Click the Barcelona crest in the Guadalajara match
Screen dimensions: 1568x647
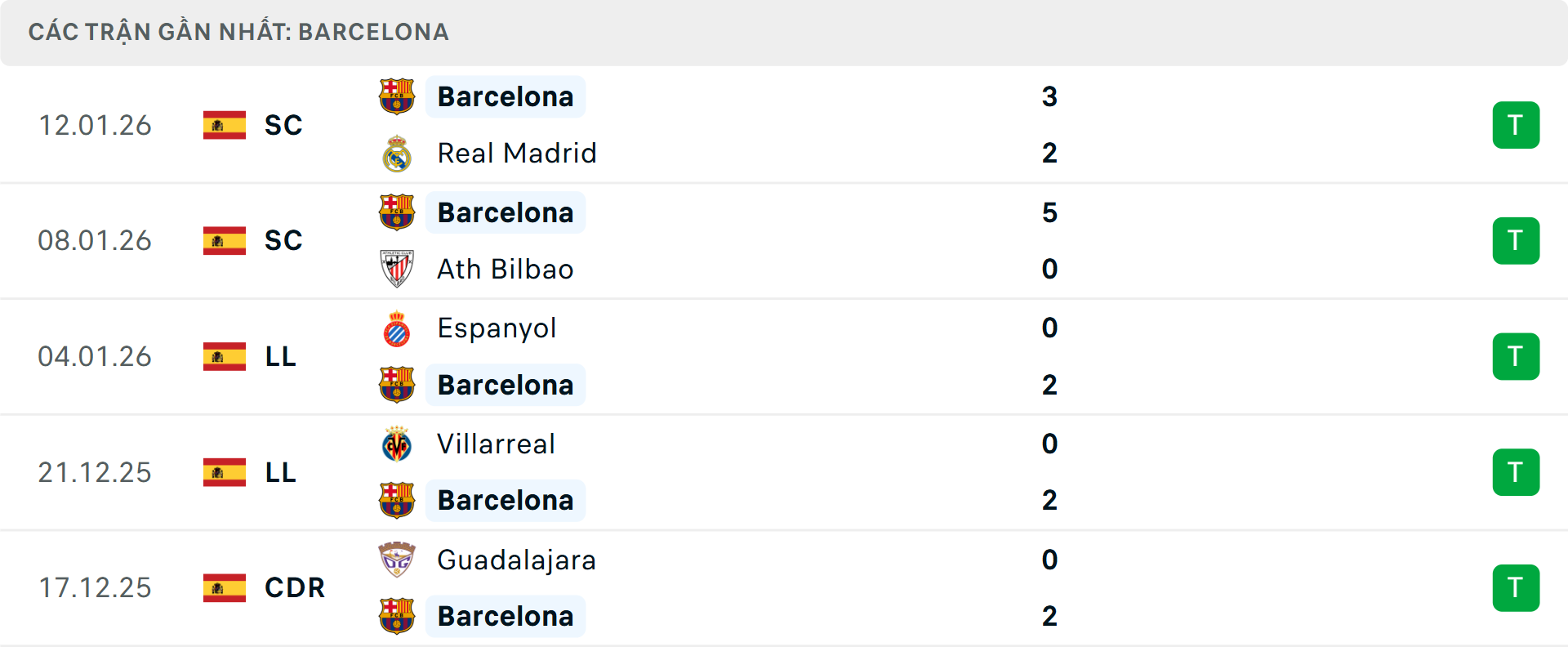pyautogui.click(x=397, y=617)
